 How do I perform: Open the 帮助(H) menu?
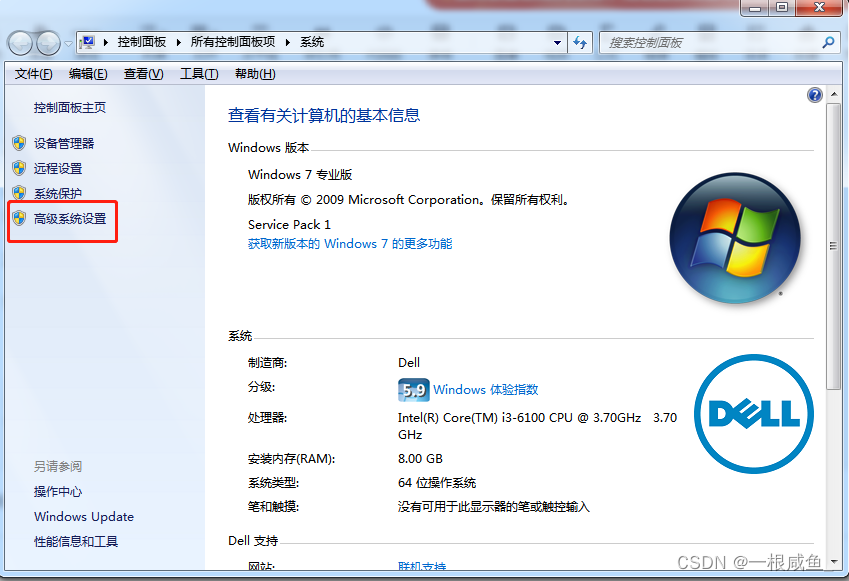coord(255,74)
